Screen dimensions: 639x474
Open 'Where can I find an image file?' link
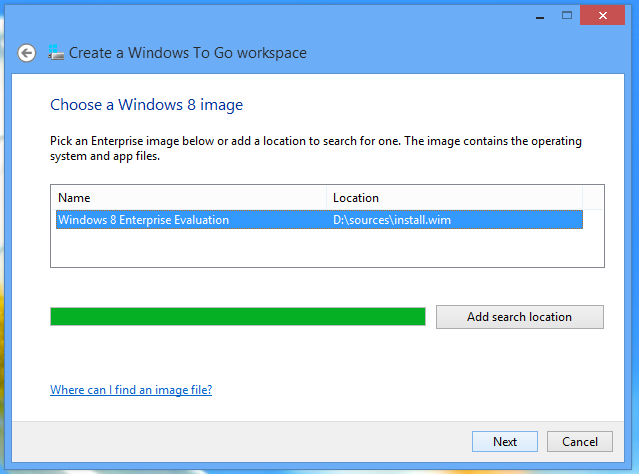tap(131, 390)
